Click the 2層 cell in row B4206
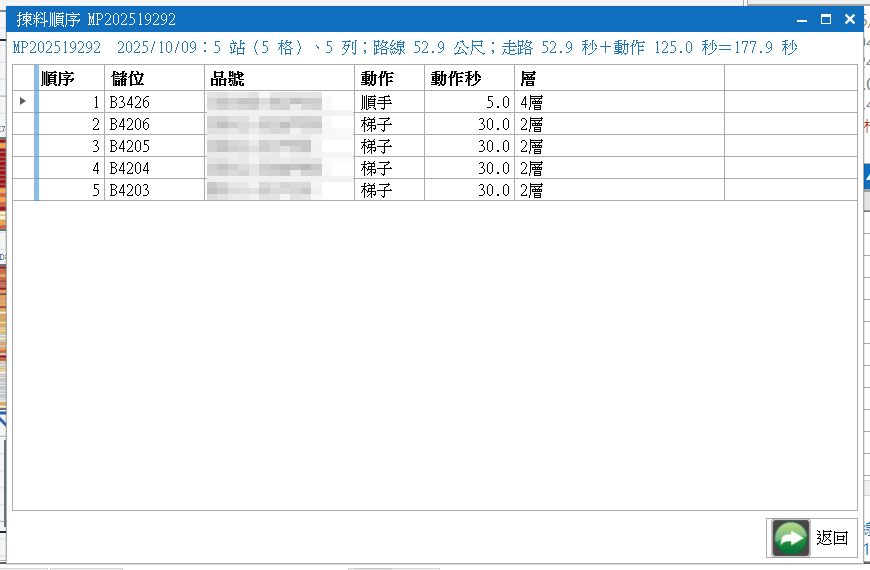The width and height of the screenshot is (870, 570). pyautogui.click(x=619, y=124)
